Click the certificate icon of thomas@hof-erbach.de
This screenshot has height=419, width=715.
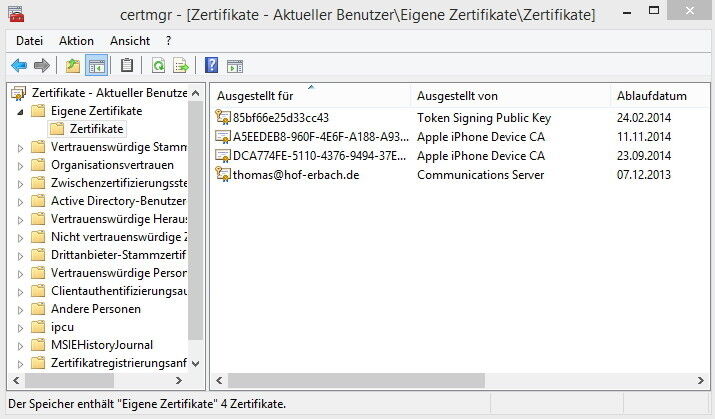click(223, 175)
